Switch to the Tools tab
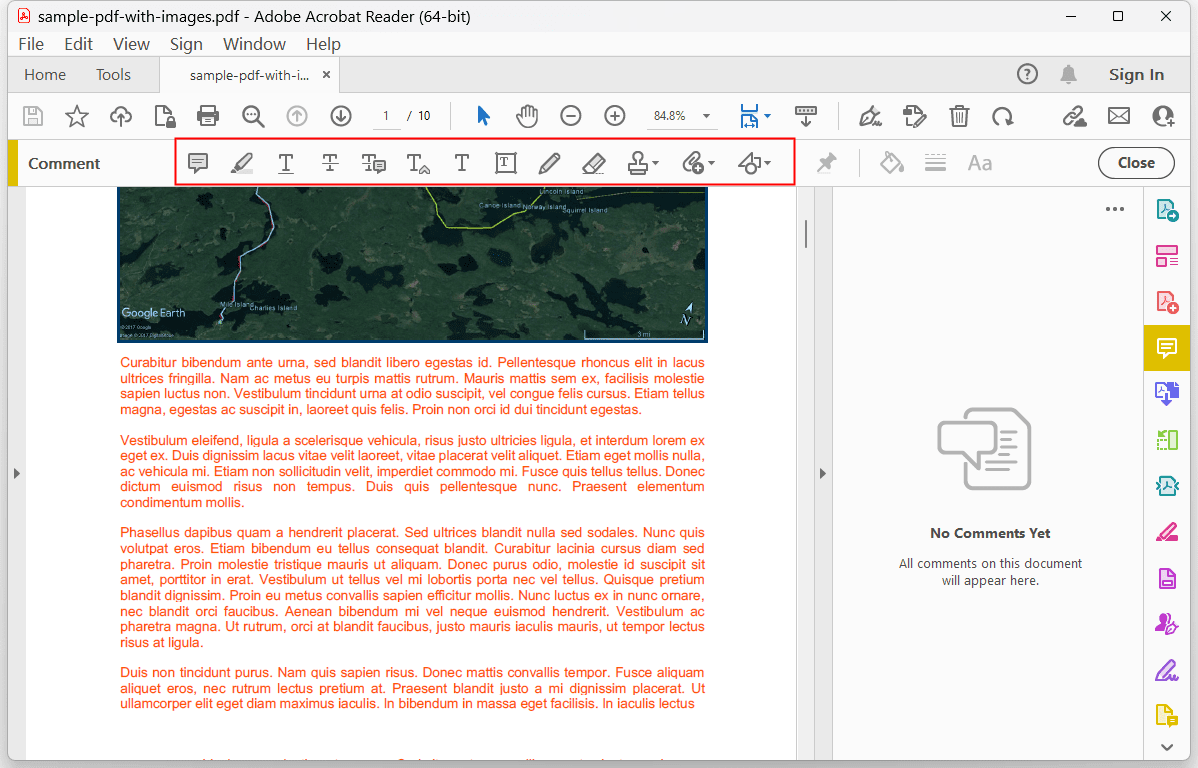The image size is (1198, 768). (113, 74)
